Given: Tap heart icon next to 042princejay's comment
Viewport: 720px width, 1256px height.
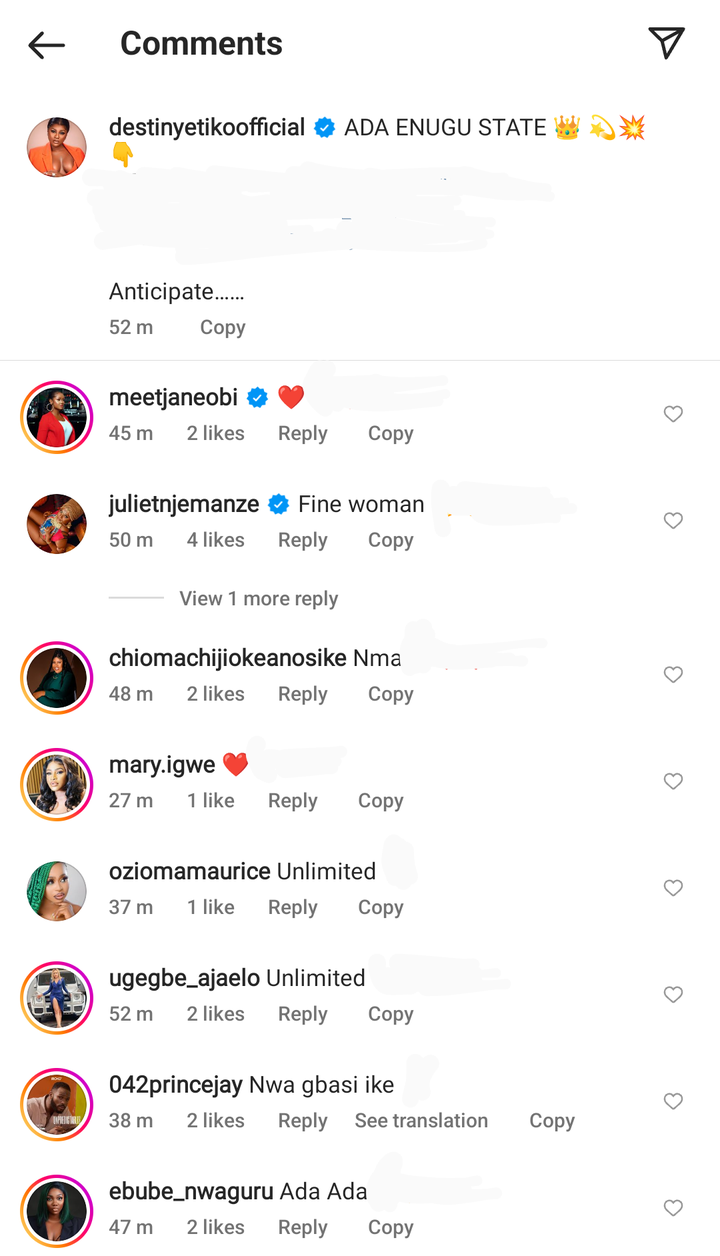Looking at the screenshot, I should [x=673, y=1102].
